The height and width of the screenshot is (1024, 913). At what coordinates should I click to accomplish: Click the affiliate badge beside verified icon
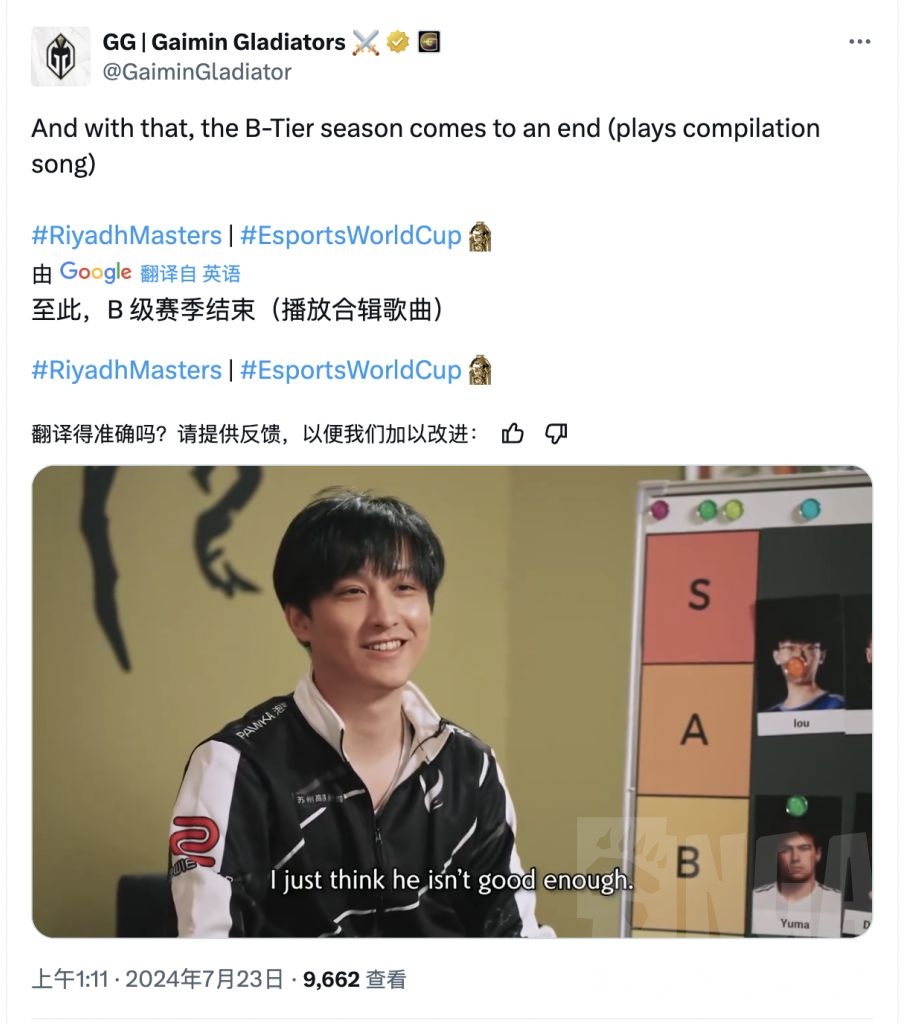pos(429,42)
